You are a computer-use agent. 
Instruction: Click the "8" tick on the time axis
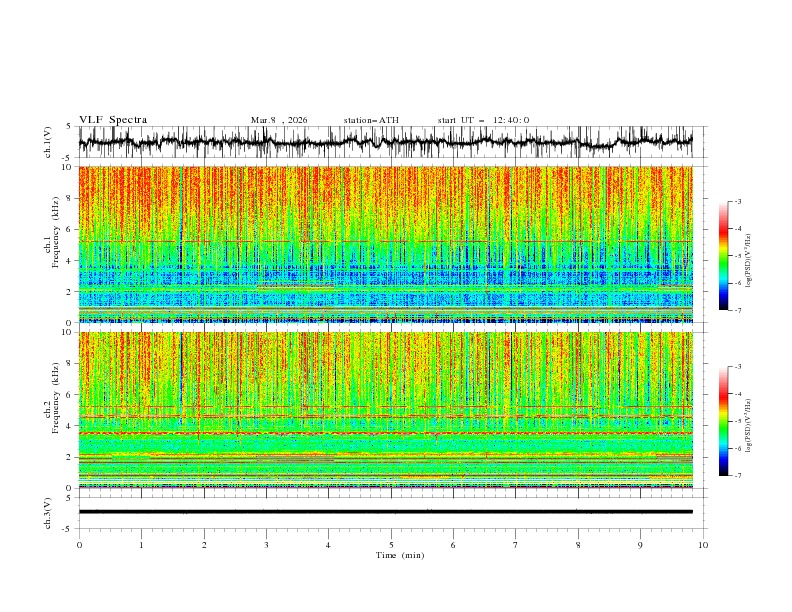pos(578,545)
